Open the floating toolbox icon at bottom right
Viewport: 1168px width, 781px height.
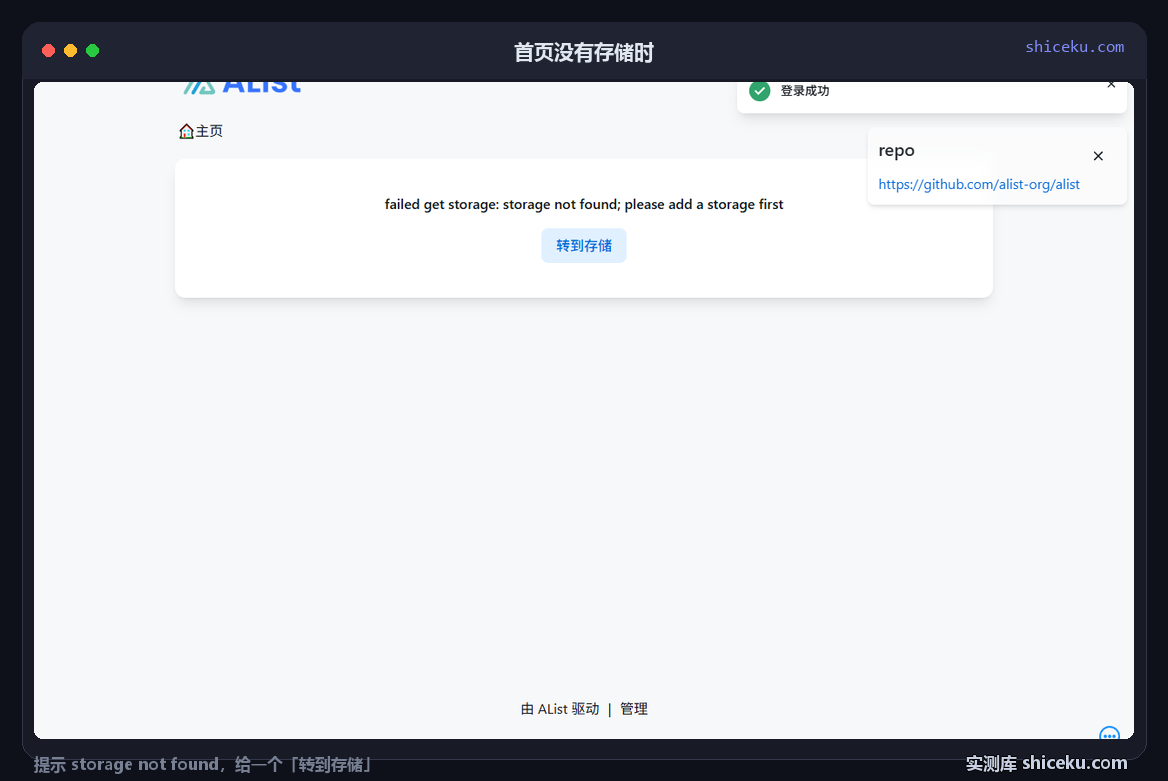pos(1109,733)
